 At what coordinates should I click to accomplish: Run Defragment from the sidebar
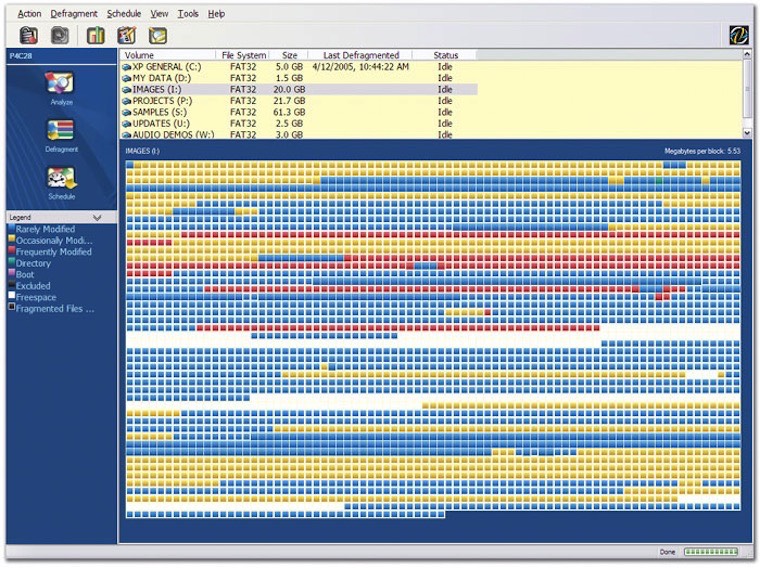61,136
